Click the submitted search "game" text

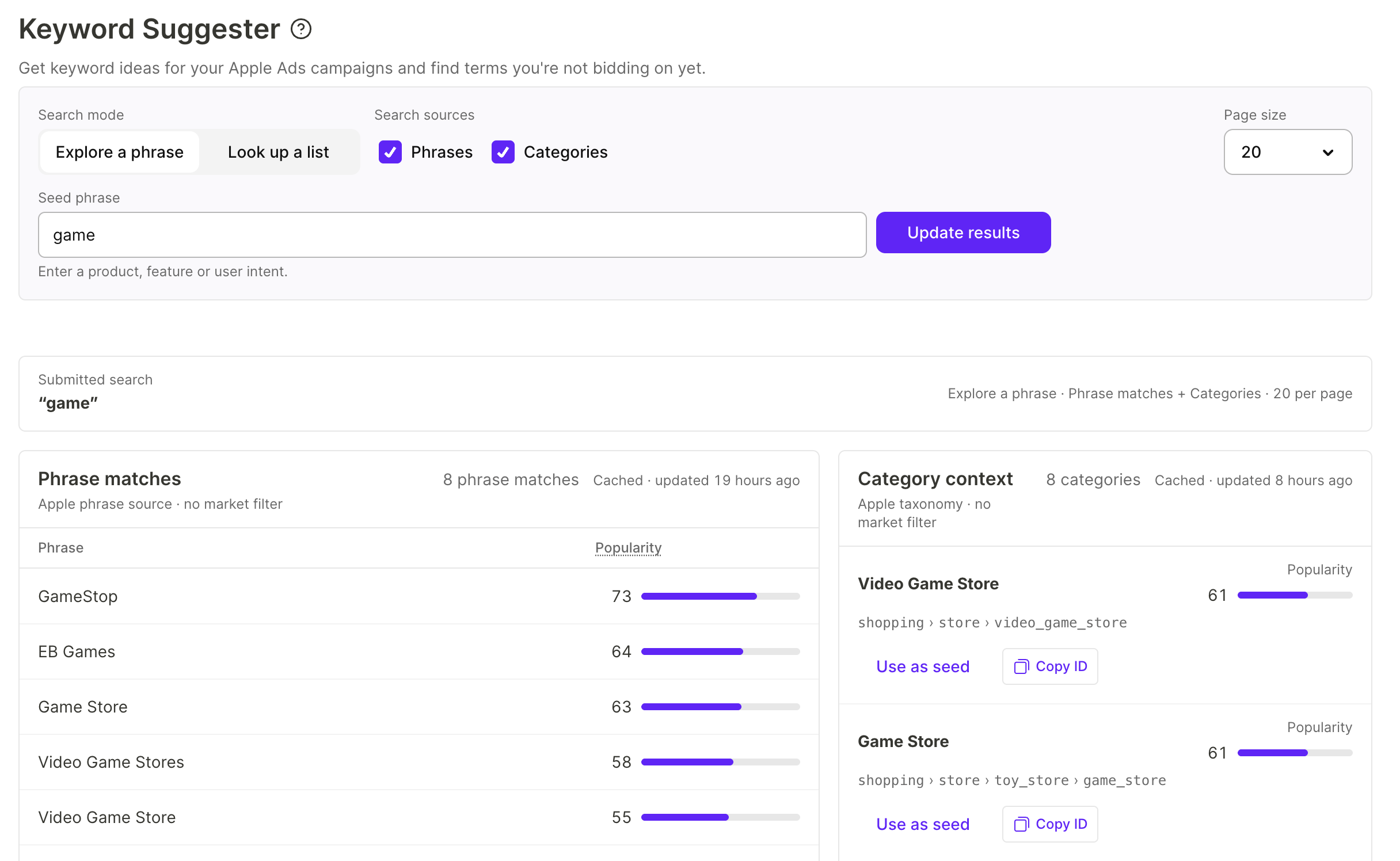pyautogui.click(x=68, y=403)
